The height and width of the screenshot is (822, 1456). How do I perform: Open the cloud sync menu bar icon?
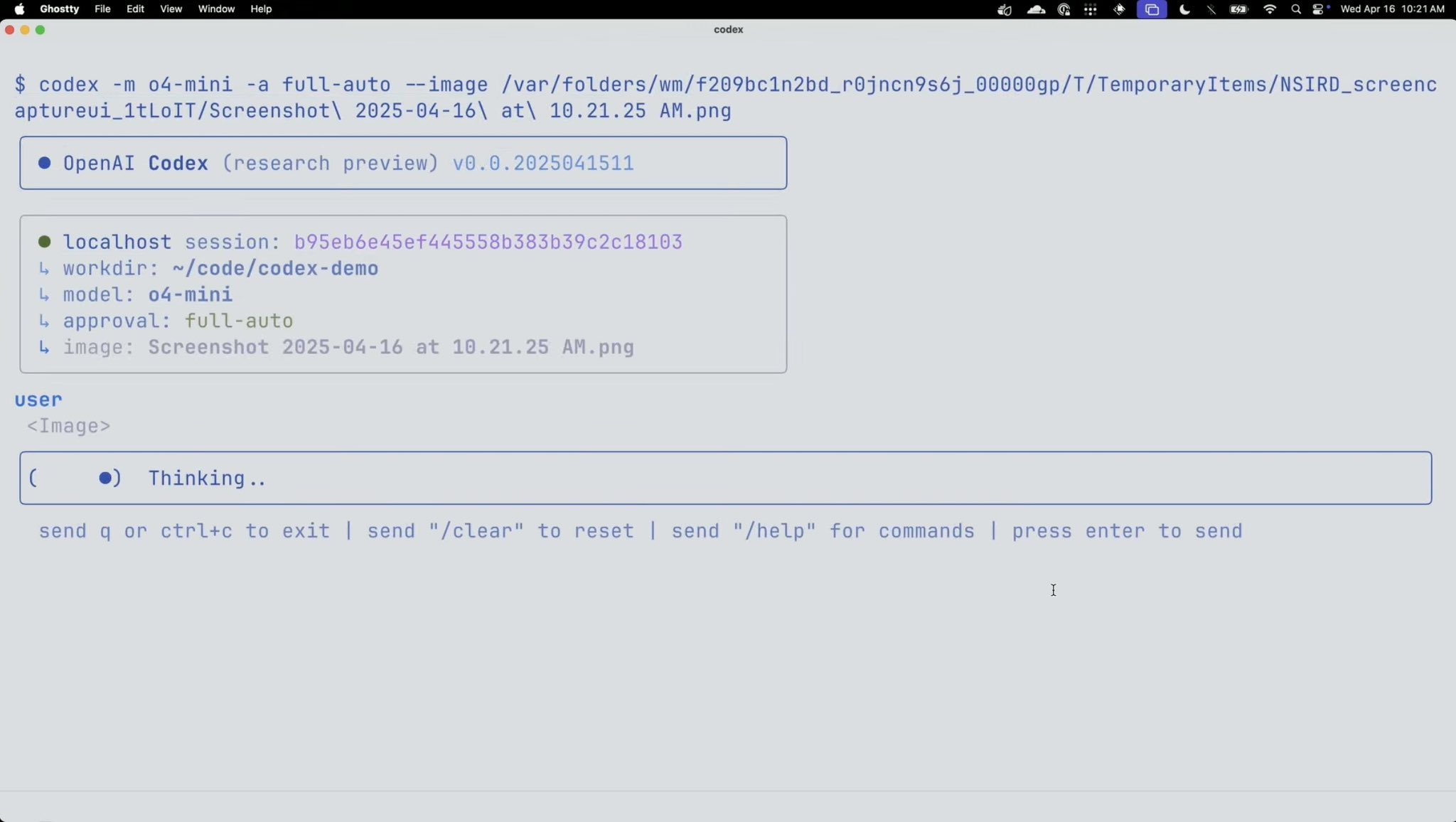coord(1036,9)
